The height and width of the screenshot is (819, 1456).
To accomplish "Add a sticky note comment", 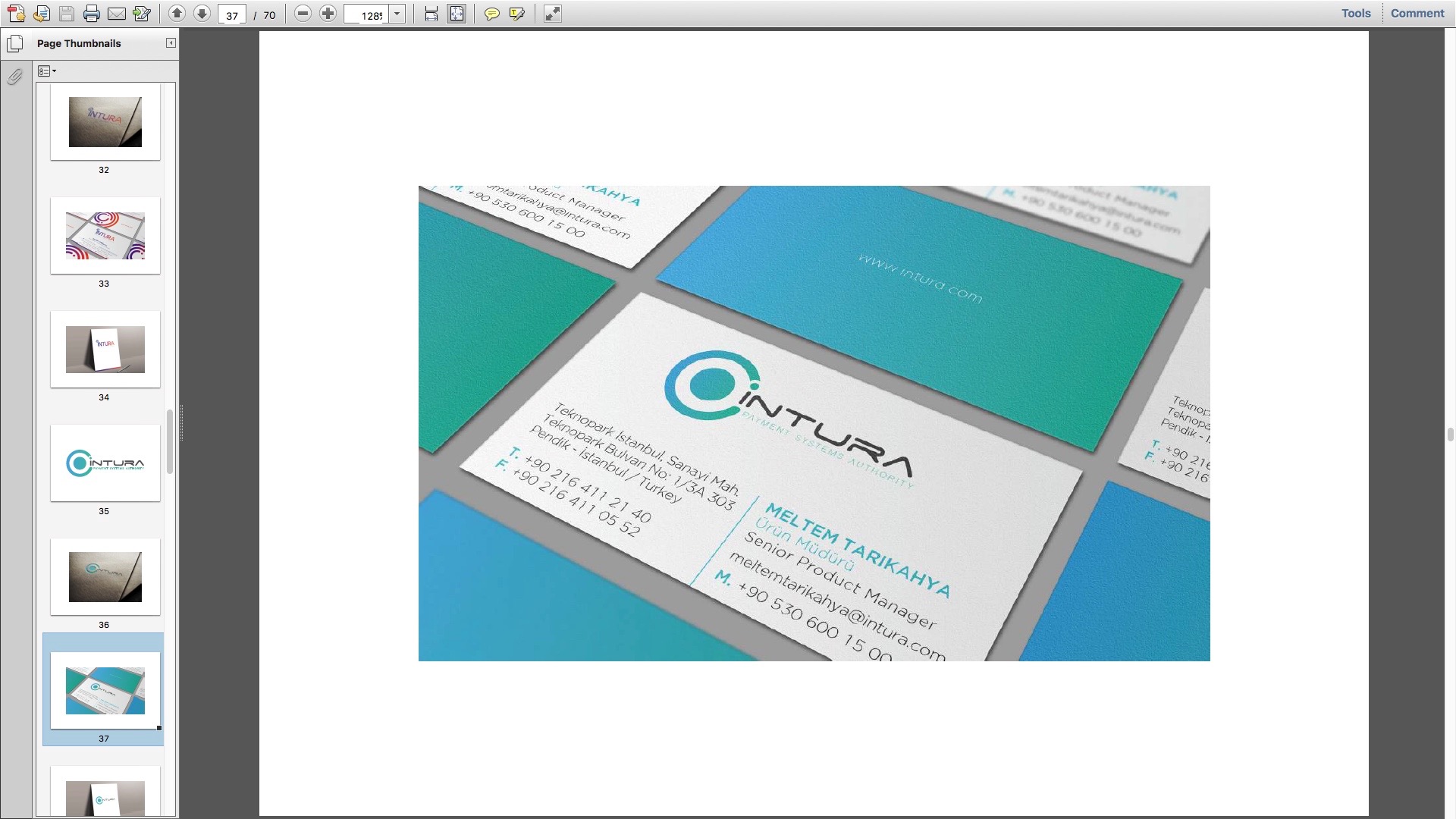I will (x=491, y=14).
